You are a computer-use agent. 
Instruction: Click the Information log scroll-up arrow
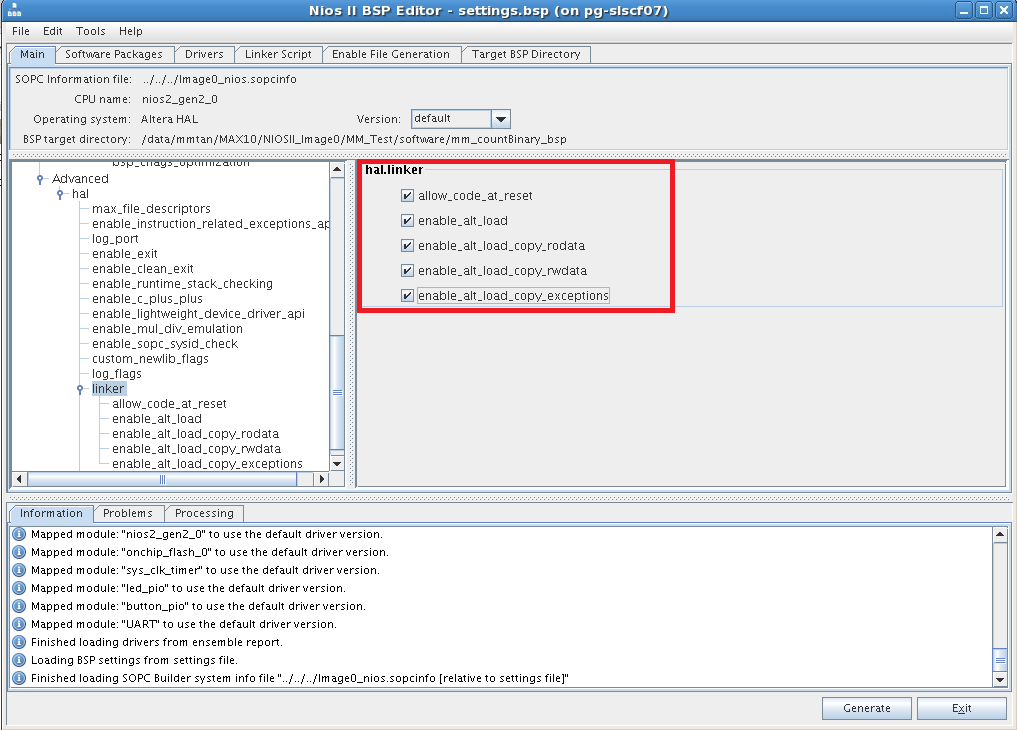(1000, 534)
